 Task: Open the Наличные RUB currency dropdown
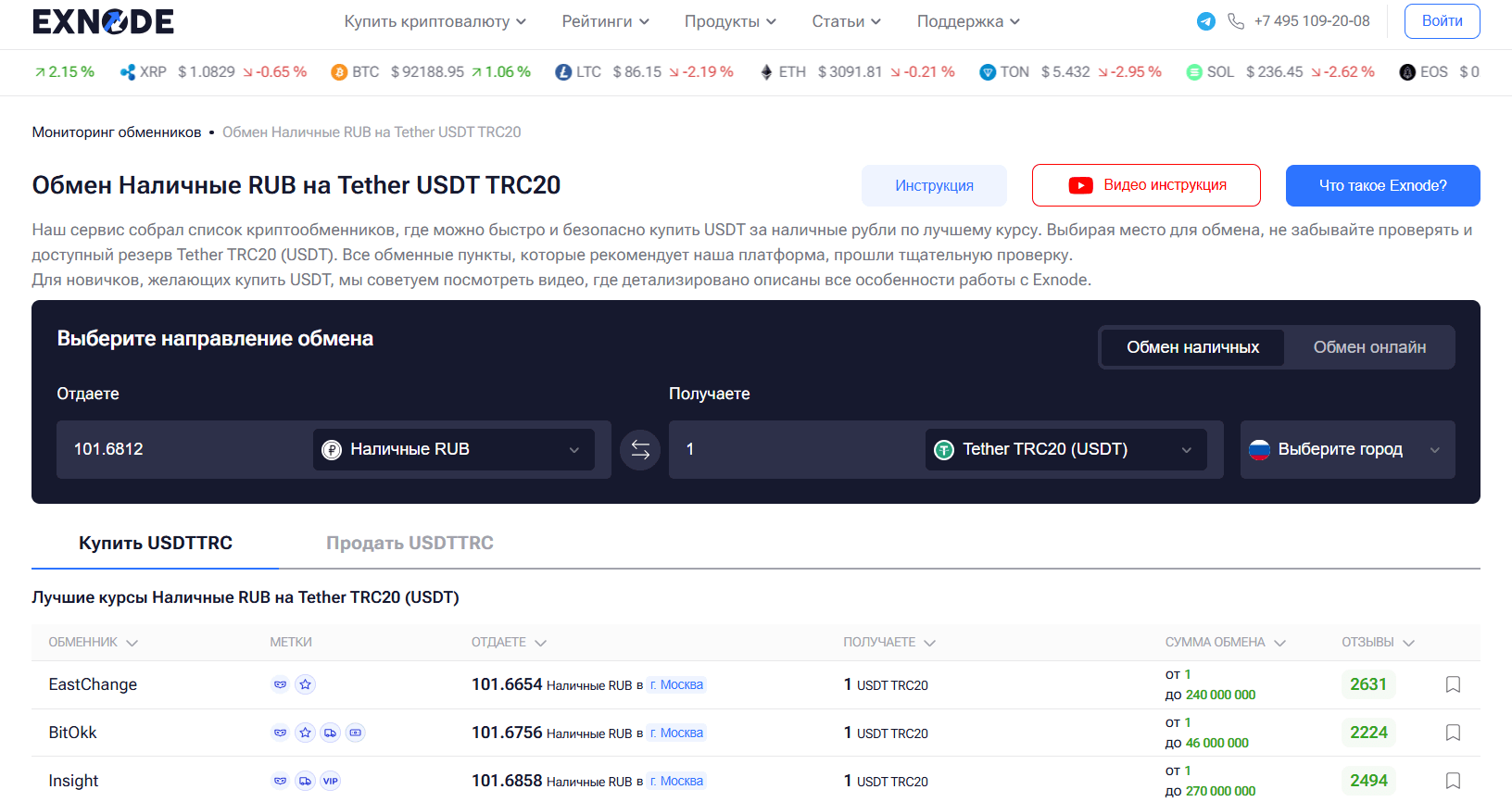pos(454,449)
